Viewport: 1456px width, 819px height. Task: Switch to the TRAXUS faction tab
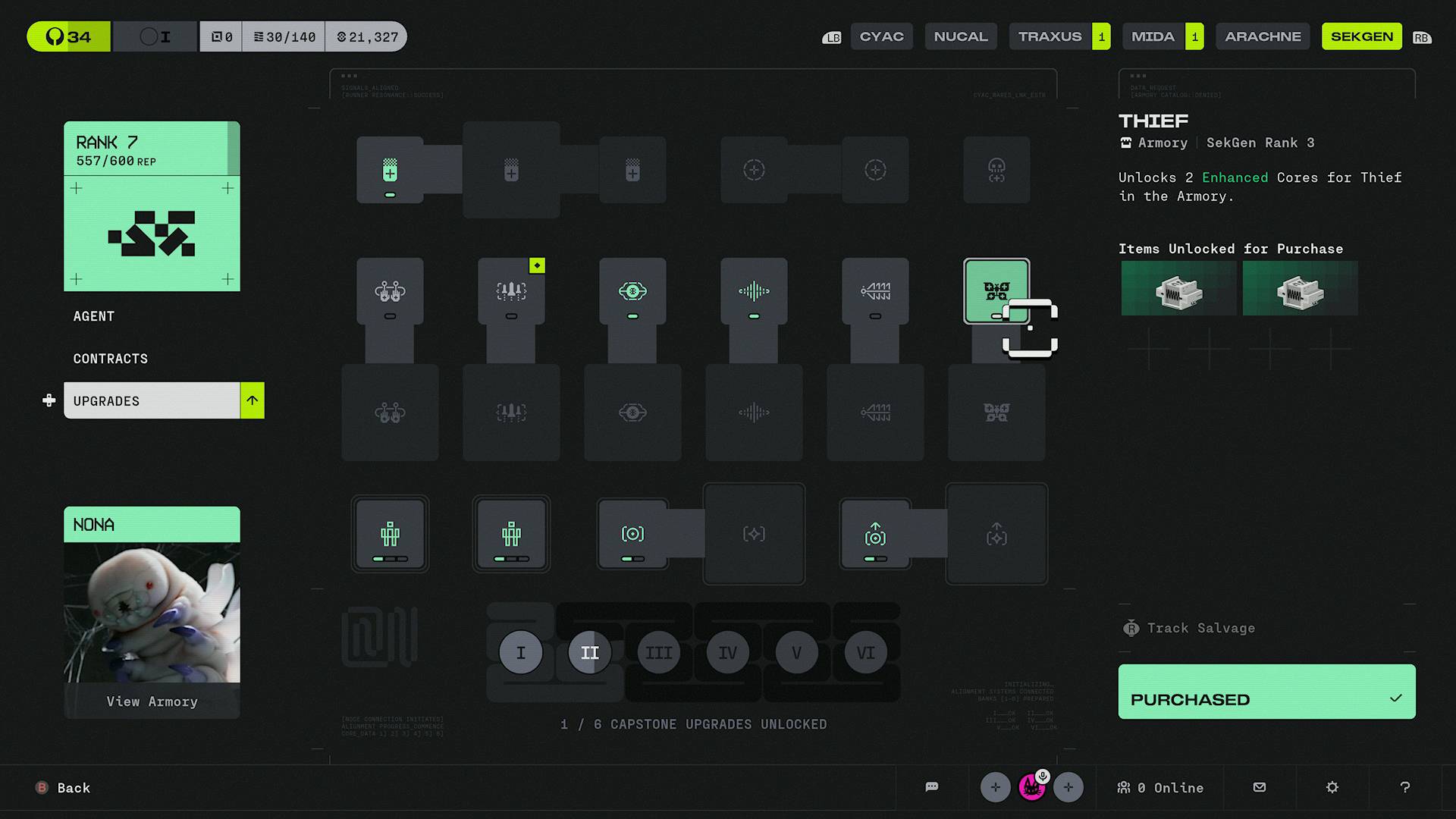pos(1050,36)
